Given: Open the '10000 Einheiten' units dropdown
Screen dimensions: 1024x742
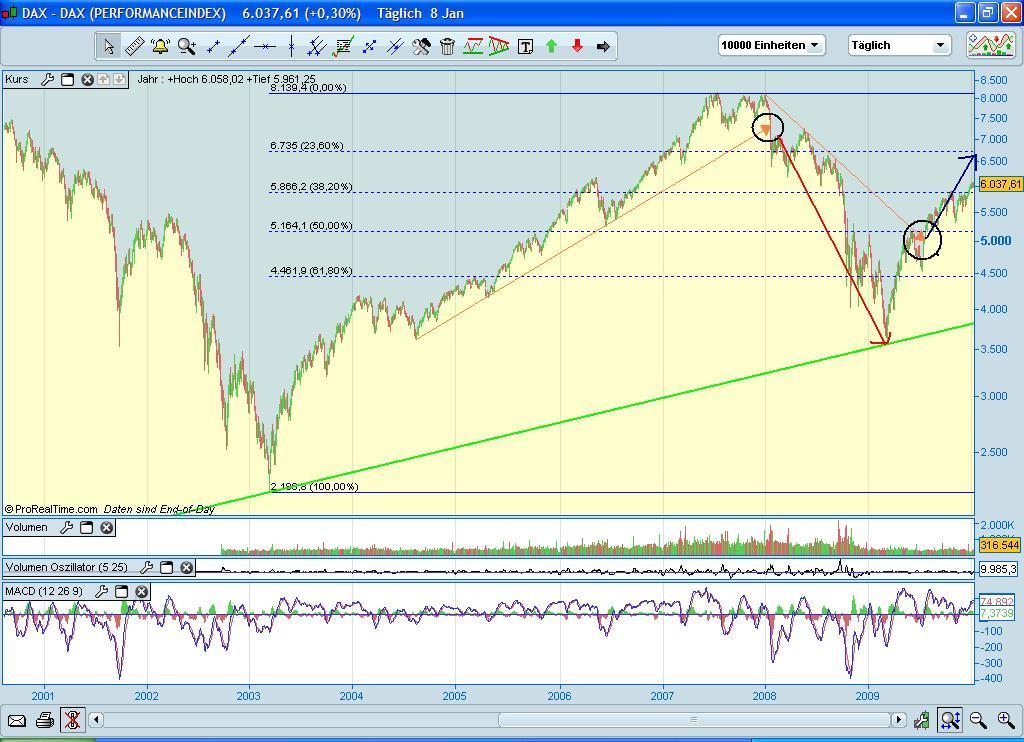Looking at the screenshot, I should (770, 45).
